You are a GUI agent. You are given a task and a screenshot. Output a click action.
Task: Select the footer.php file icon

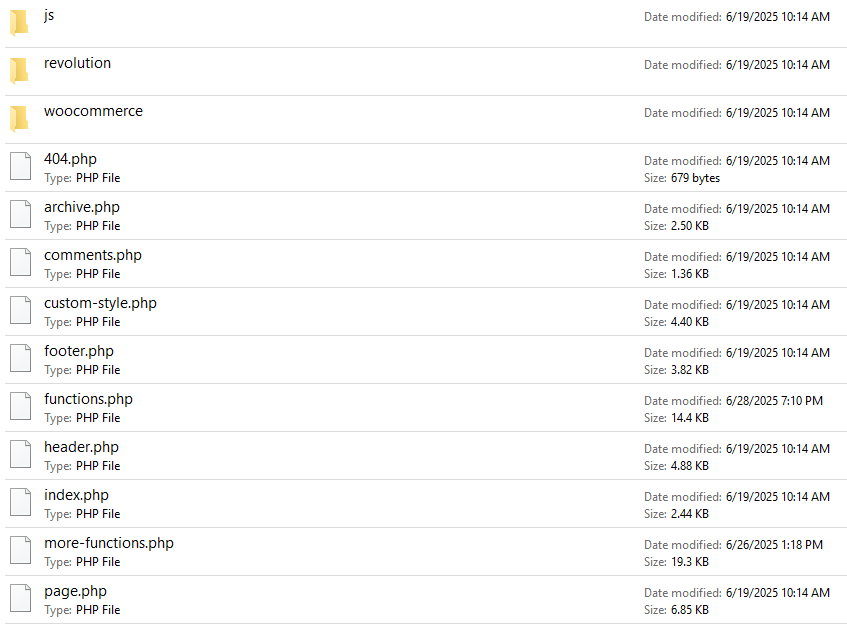[20, 359]
